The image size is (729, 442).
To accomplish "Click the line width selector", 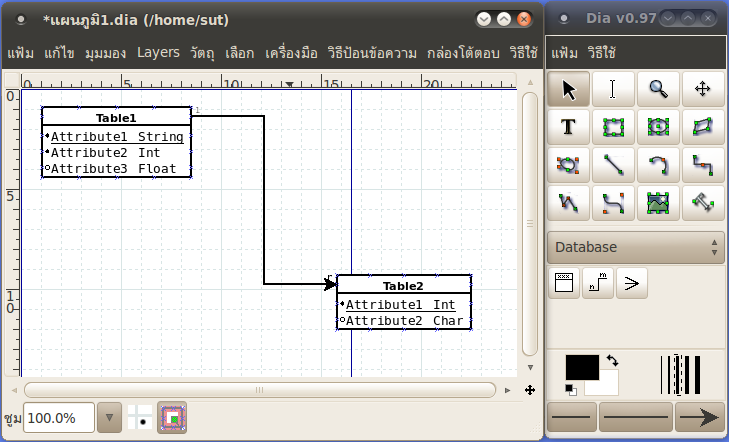I will click(x=680, y=375).
